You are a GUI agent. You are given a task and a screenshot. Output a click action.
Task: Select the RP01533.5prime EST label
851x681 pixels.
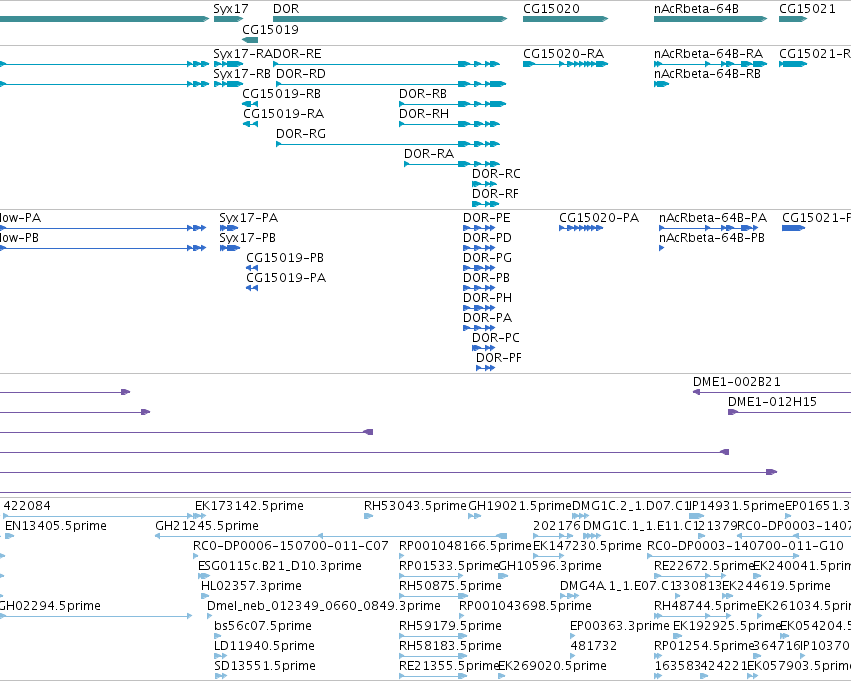(449, 567)
